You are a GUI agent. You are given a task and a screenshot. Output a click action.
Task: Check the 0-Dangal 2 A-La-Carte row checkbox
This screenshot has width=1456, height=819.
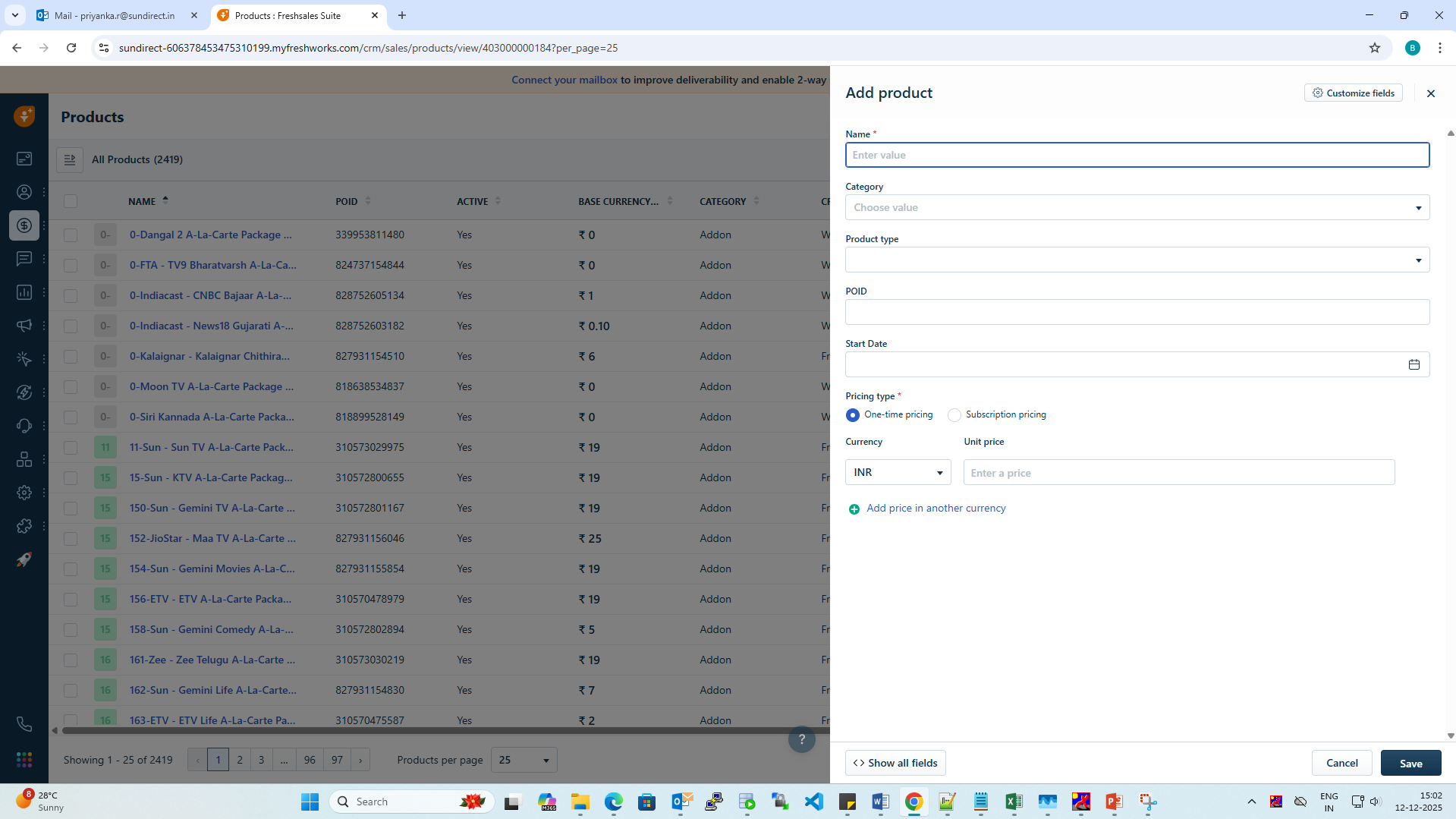[71, 235]
